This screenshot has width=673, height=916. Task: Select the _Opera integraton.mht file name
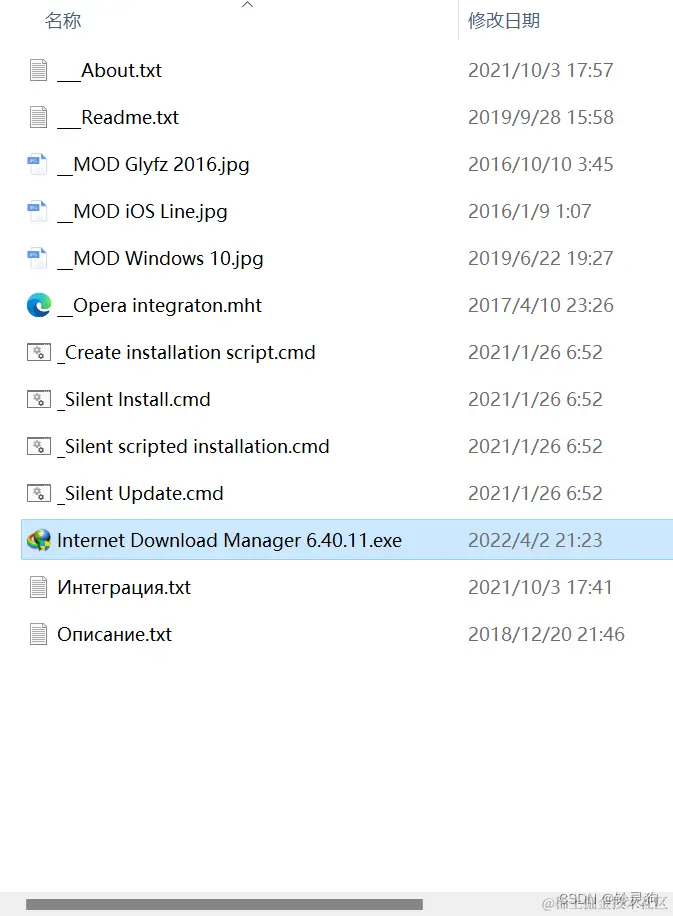[x=159, y=306]
